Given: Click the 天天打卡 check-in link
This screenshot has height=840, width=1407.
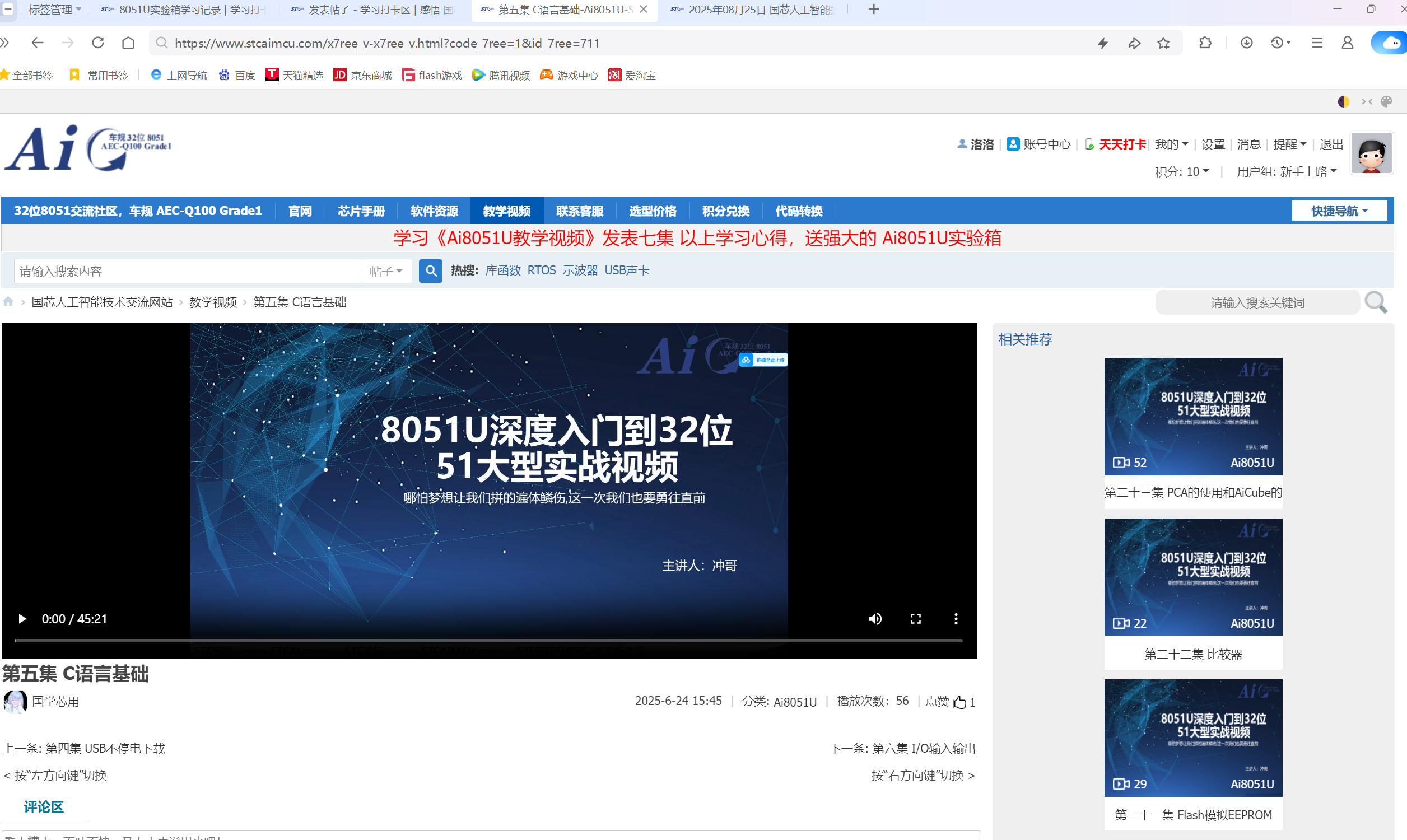Looking at the screenshot, I should (x=1122, y=144).
